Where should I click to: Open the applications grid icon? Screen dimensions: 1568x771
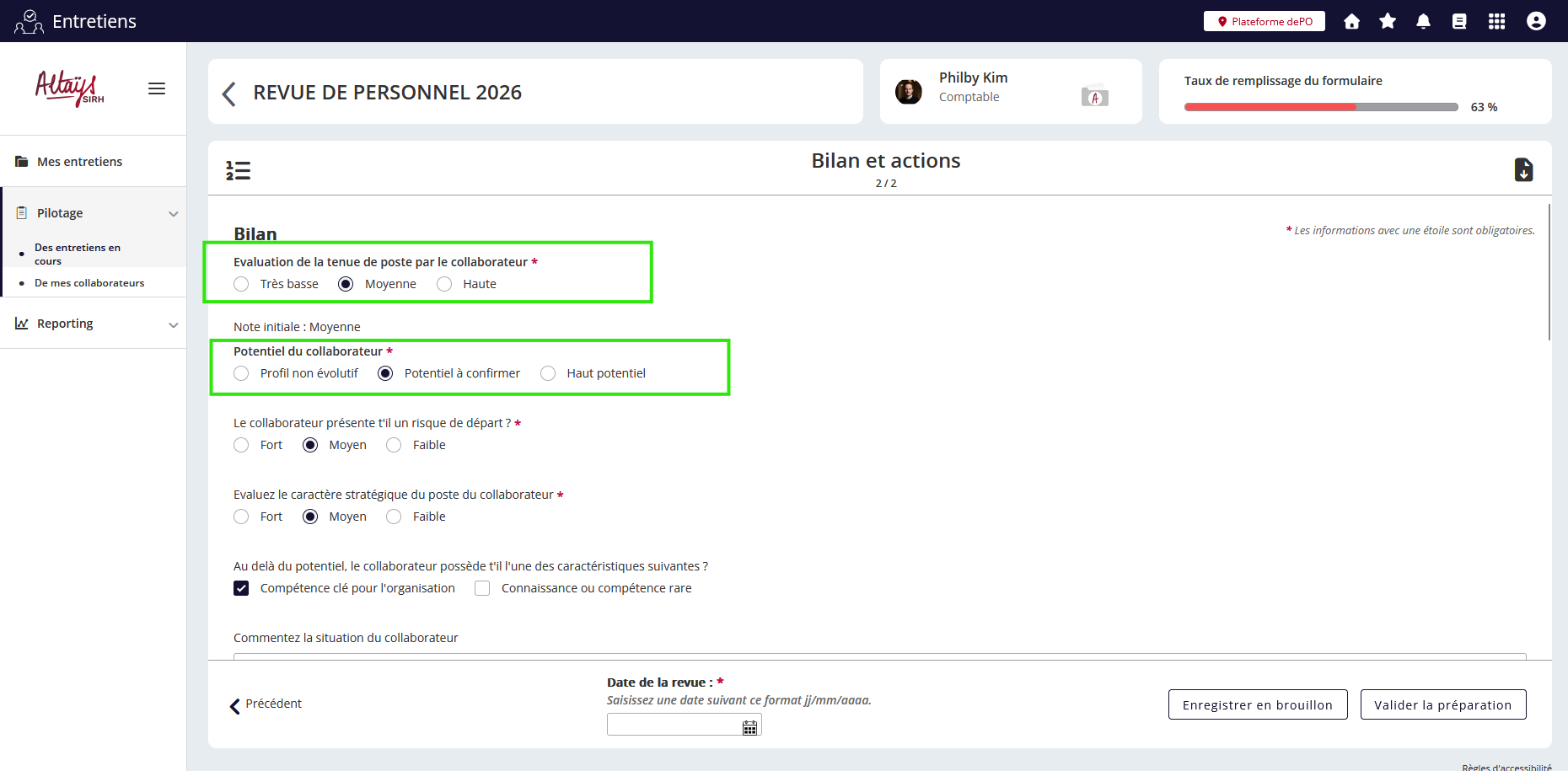(1496, 21)
